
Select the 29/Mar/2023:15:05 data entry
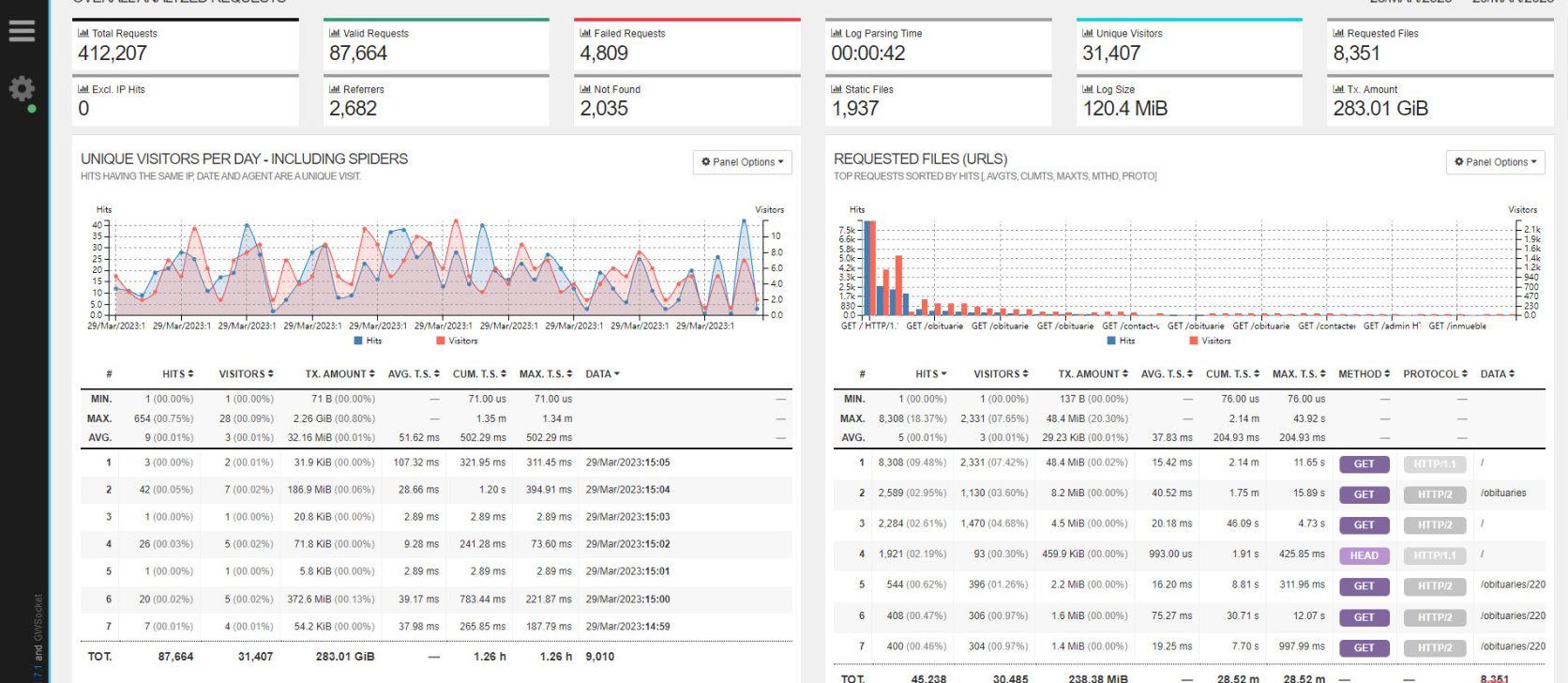(627, 463)
